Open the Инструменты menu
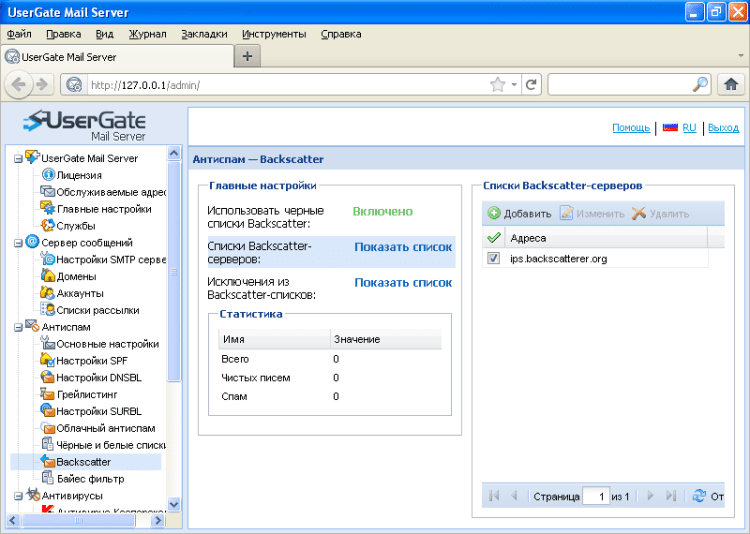This screenshot has height=534, width=750. click(274, 34)
